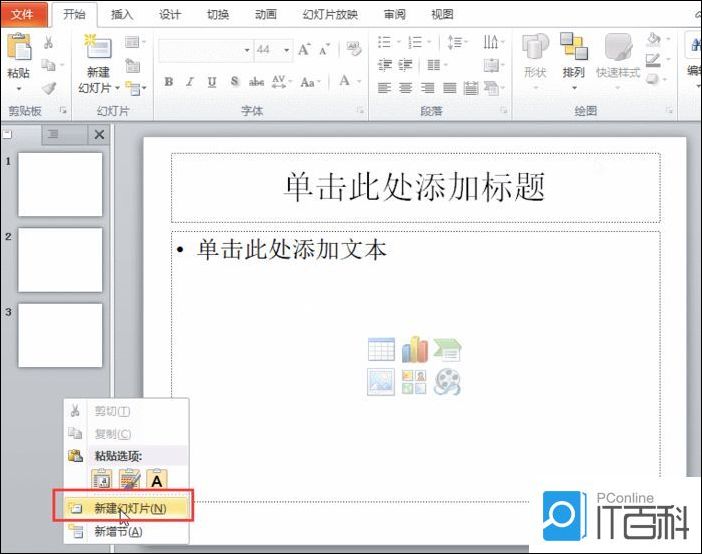Switch to the View tab
The height and width of the screenshot is (554, 702).
(x=442, y=15)
